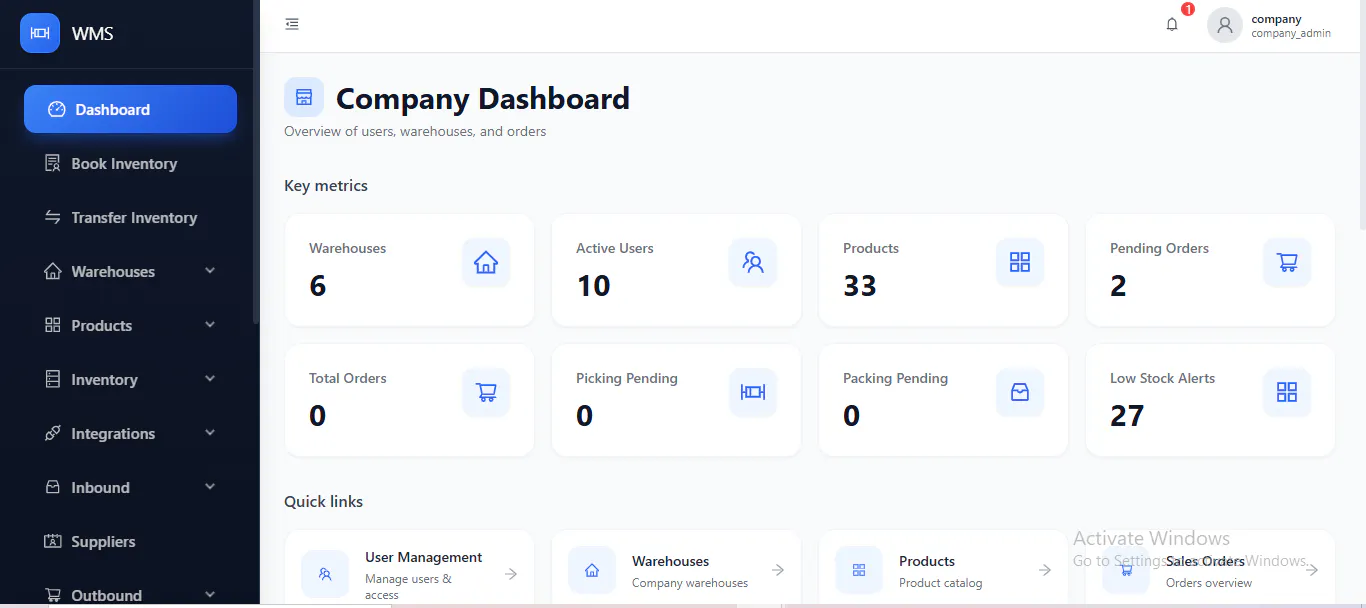Click the Products metric grid icon
This screenshot has width=1366, height=608.
pyautogui.click(x=1020, y=263)
